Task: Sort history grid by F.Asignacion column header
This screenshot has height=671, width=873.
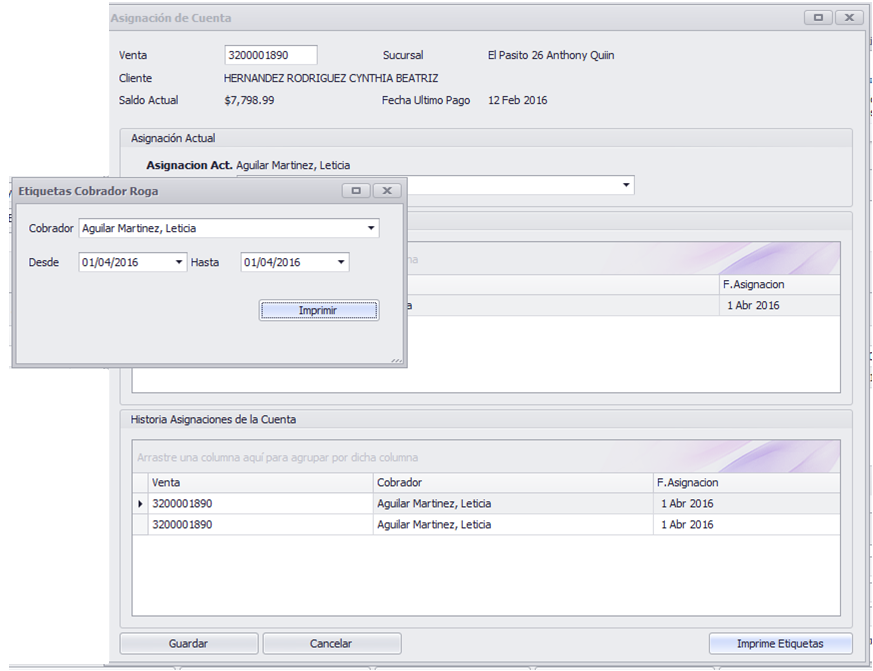Action: point(747,482)
